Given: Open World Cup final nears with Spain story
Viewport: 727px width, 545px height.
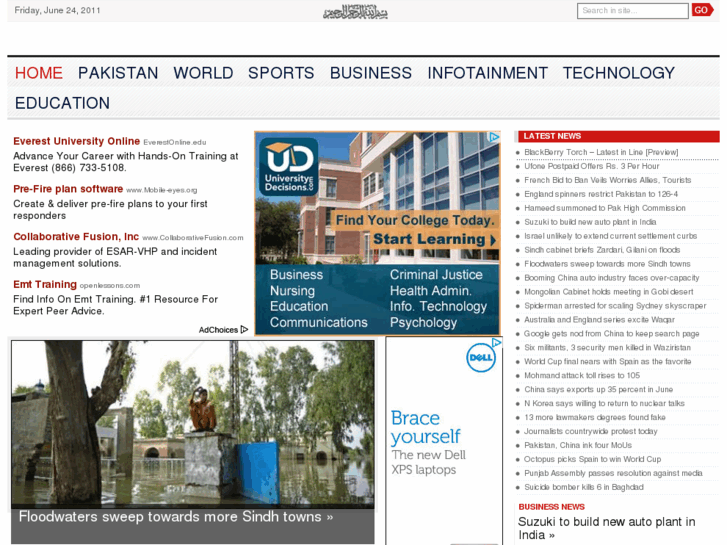Looking at the screenshot, I should 608,361.
